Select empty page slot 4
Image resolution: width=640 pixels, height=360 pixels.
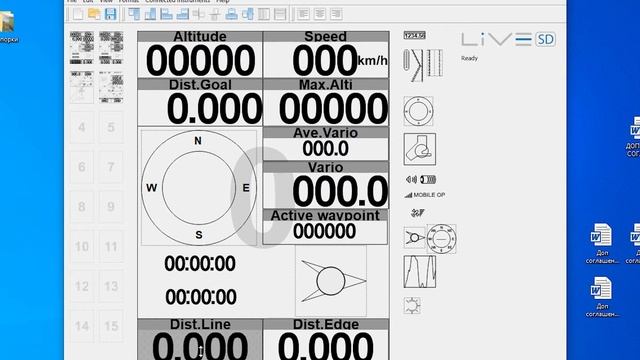point(82,127)
